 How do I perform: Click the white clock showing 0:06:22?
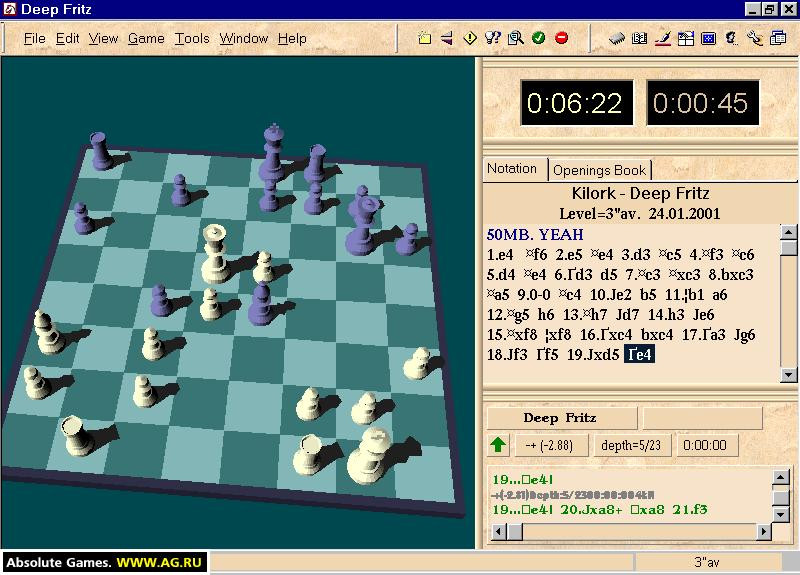click(x=576, y=103)
